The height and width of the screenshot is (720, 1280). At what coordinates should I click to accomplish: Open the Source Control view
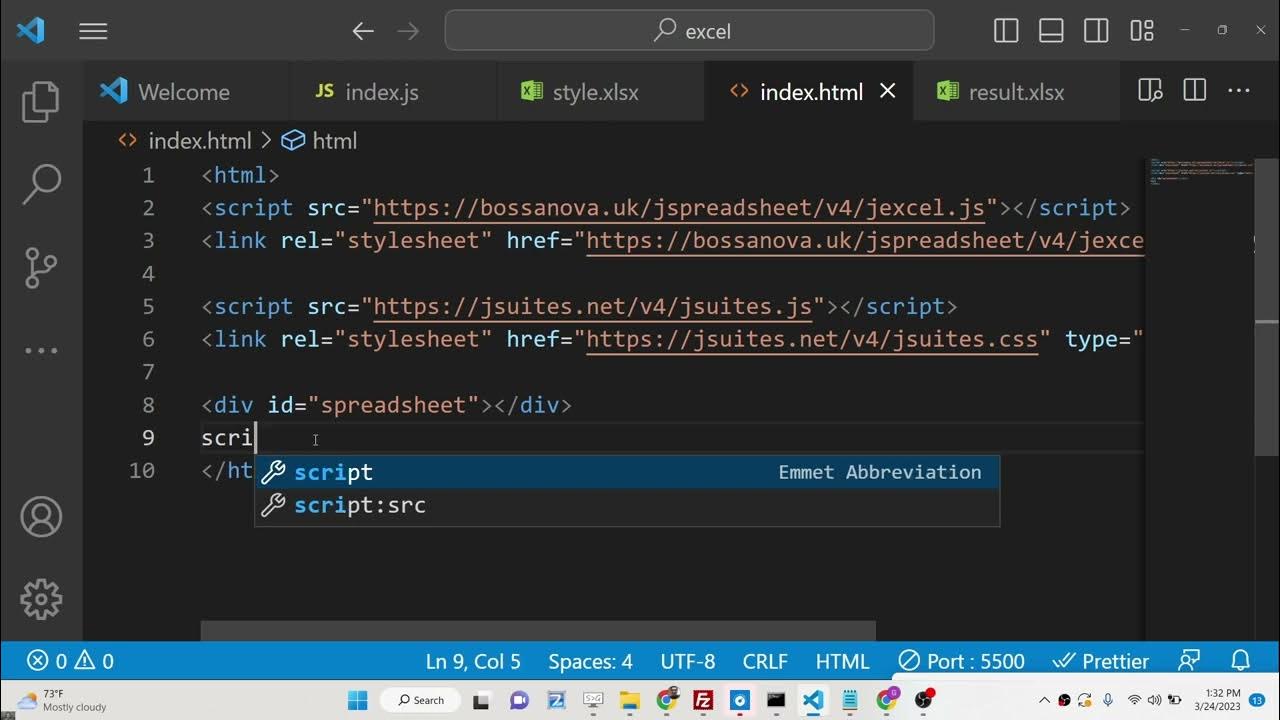click(41, 267)
